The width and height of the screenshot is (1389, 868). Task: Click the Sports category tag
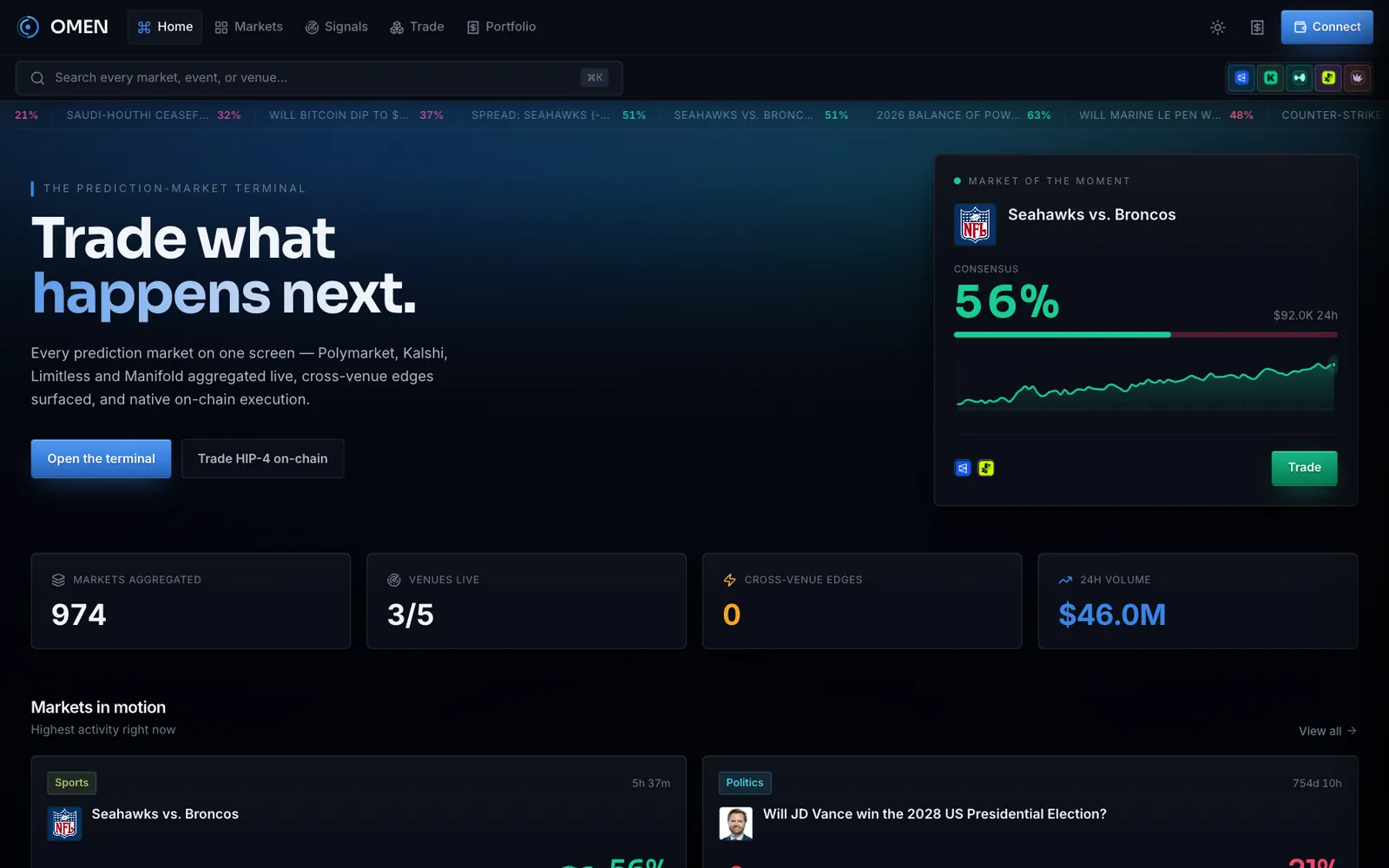click(x=71, y=783)
